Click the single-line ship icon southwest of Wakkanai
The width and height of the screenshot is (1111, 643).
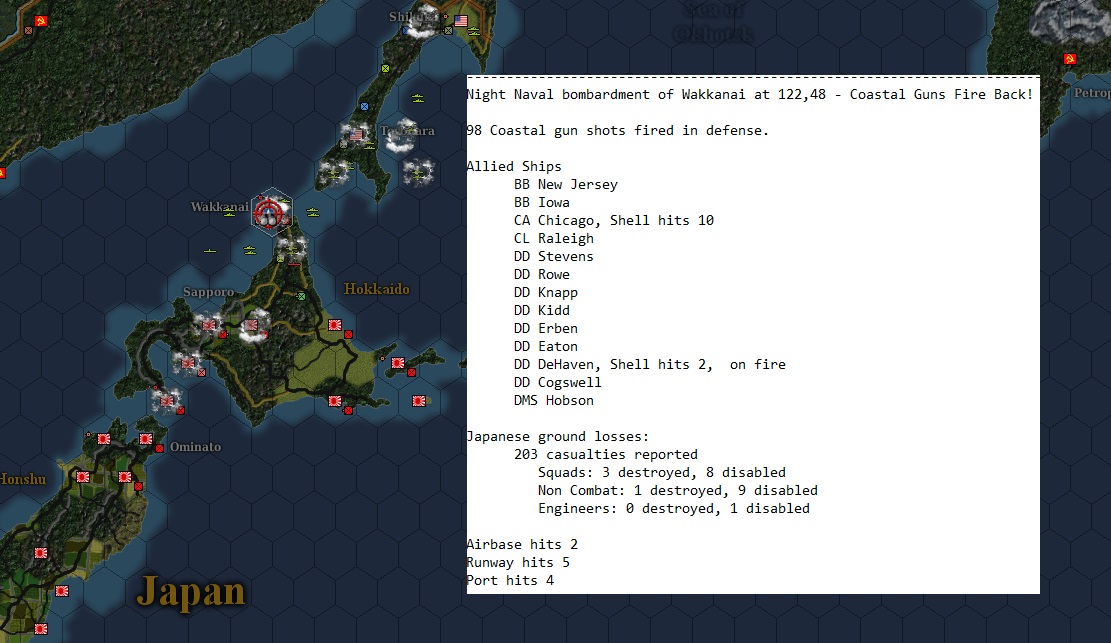[x=210, y=251]
